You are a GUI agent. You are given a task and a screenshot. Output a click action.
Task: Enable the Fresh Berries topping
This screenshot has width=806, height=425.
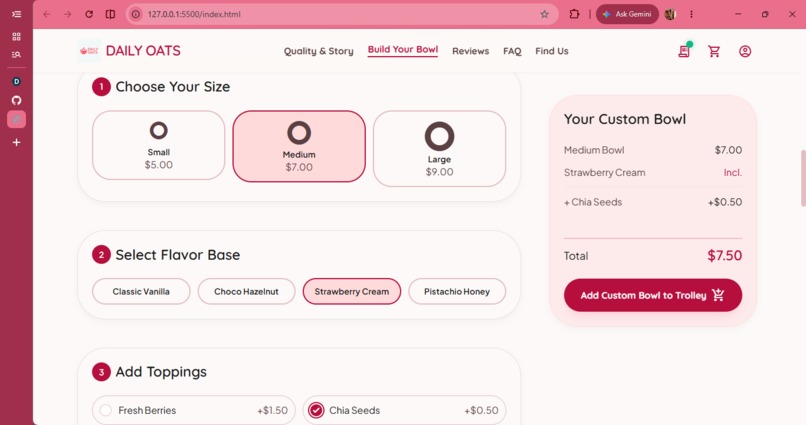[194, 410]
